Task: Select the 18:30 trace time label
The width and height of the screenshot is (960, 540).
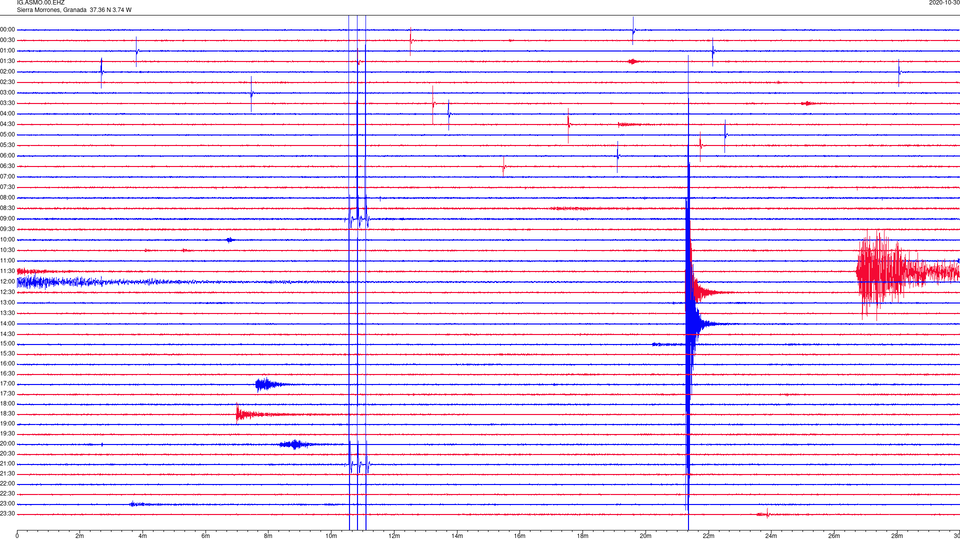Action: 8,414
